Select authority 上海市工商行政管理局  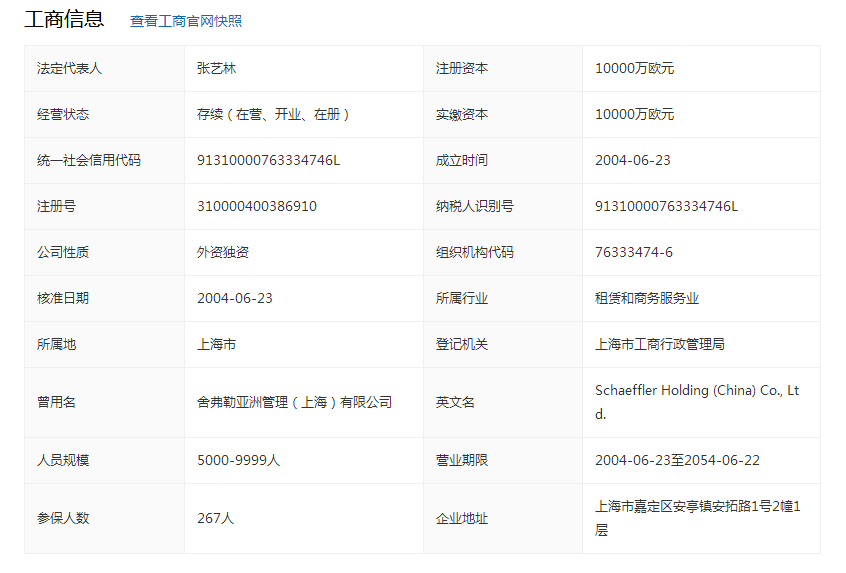click(660, 344)
